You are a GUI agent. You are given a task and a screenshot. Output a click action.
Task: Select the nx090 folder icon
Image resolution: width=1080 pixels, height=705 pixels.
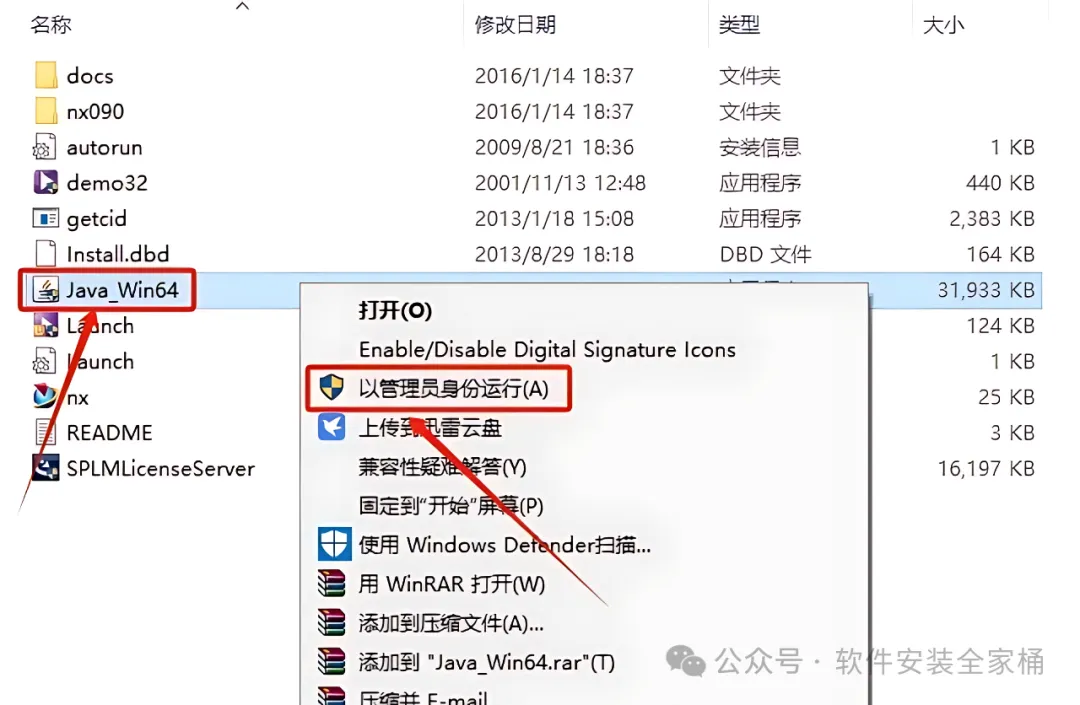[46, 111]
